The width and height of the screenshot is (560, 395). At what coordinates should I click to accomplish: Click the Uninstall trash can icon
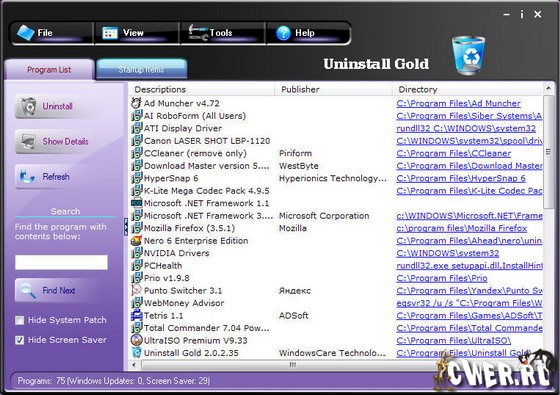[29, 106]
